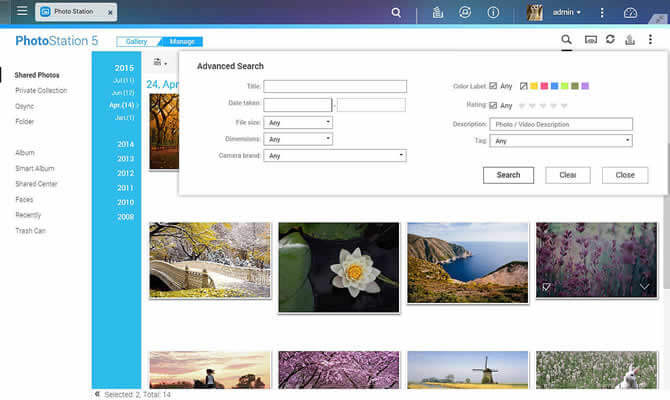Click the Title input field
Screen dimensions: 670x400
(335, 87)
